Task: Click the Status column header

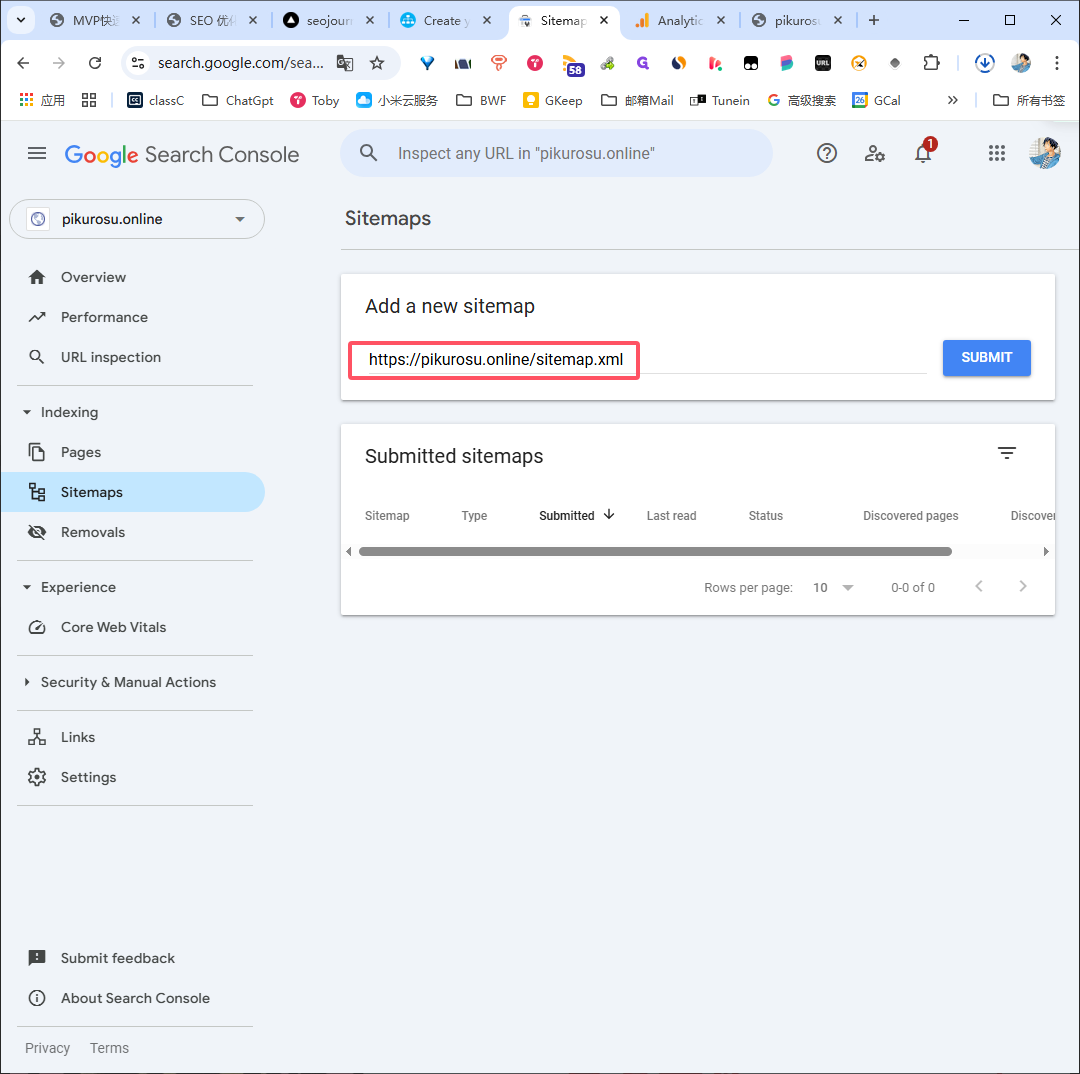Action: (765, 515)
